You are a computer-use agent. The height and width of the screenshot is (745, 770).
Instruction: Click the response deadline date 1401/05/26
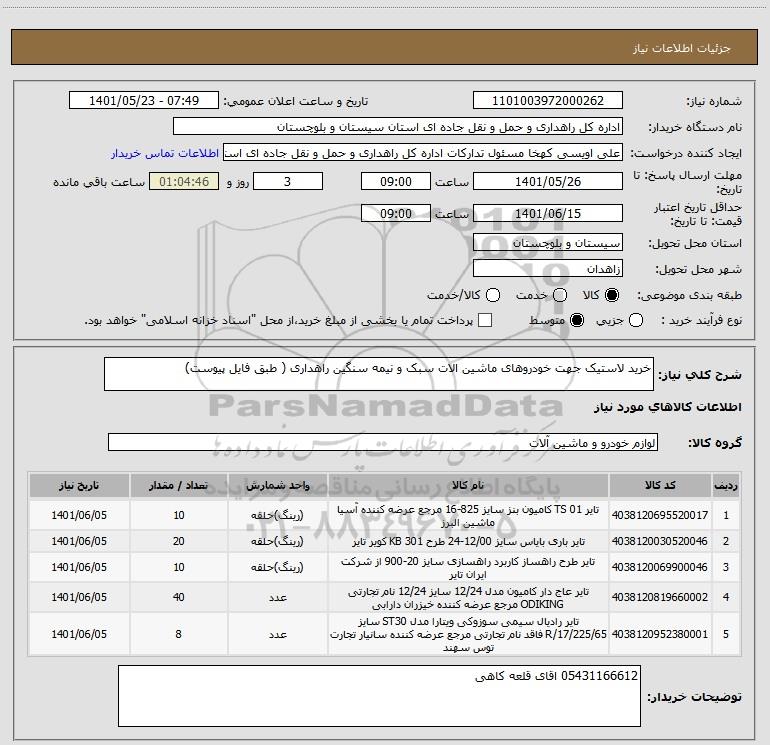coord(548,181)
